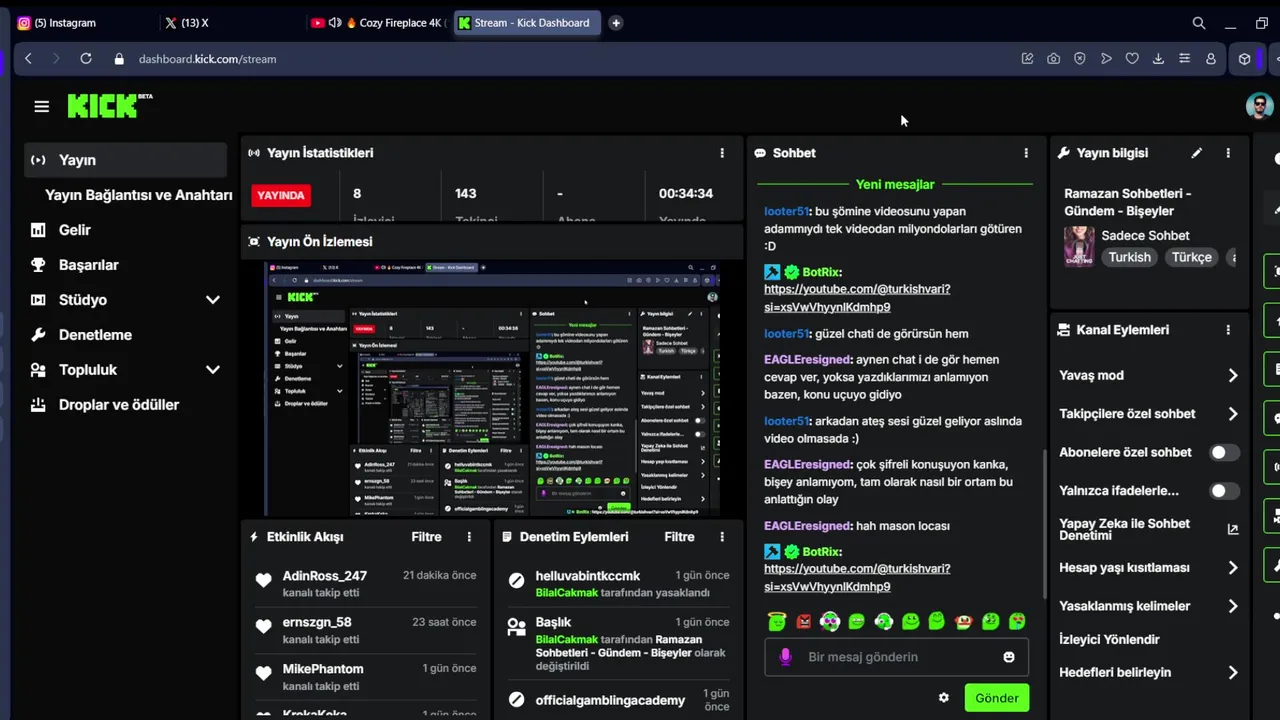
Task: Insert the red angry emote
Action: point(804,621)
